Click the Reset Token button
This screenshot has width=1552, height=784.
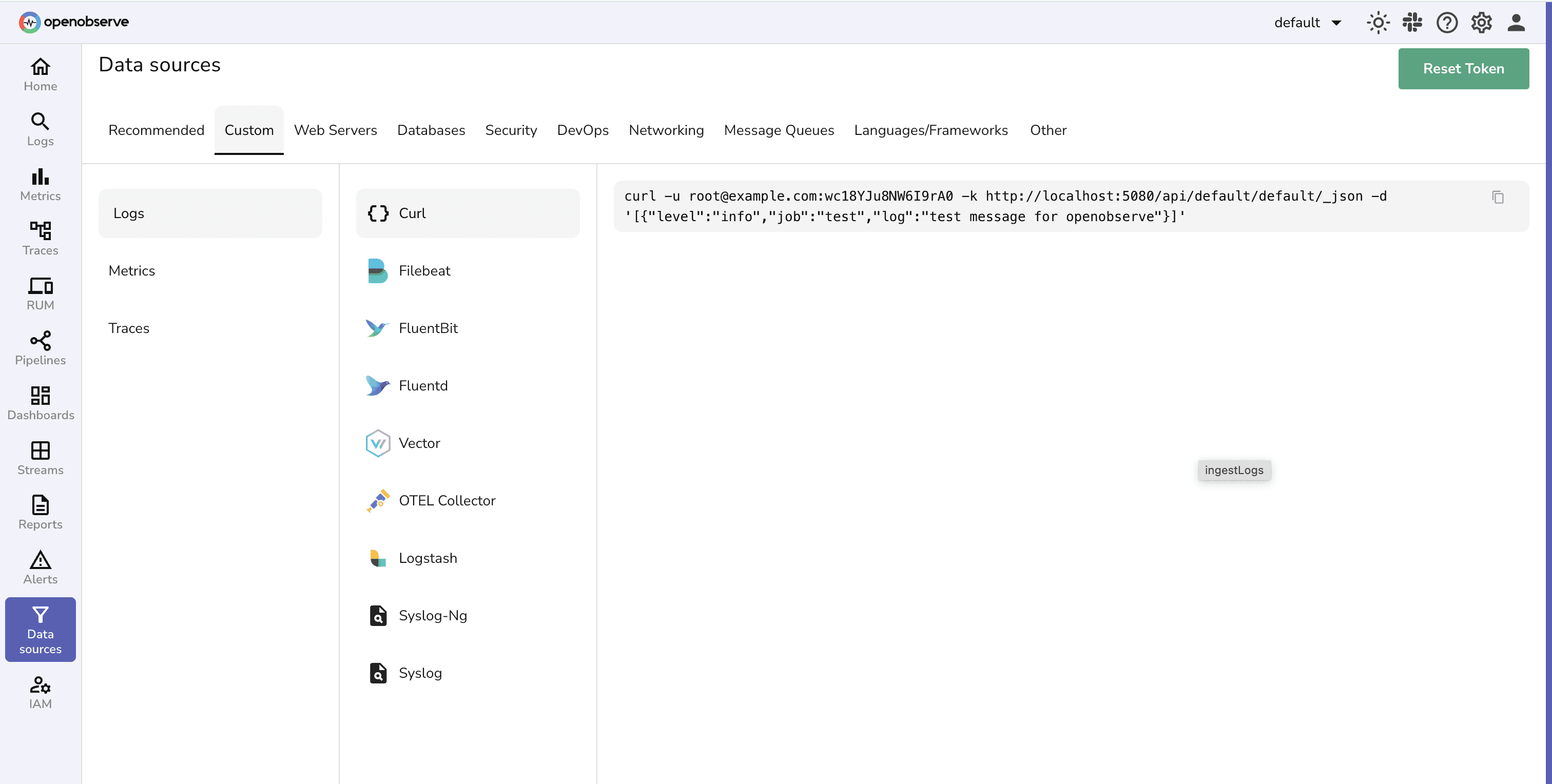click(1463, 68)
